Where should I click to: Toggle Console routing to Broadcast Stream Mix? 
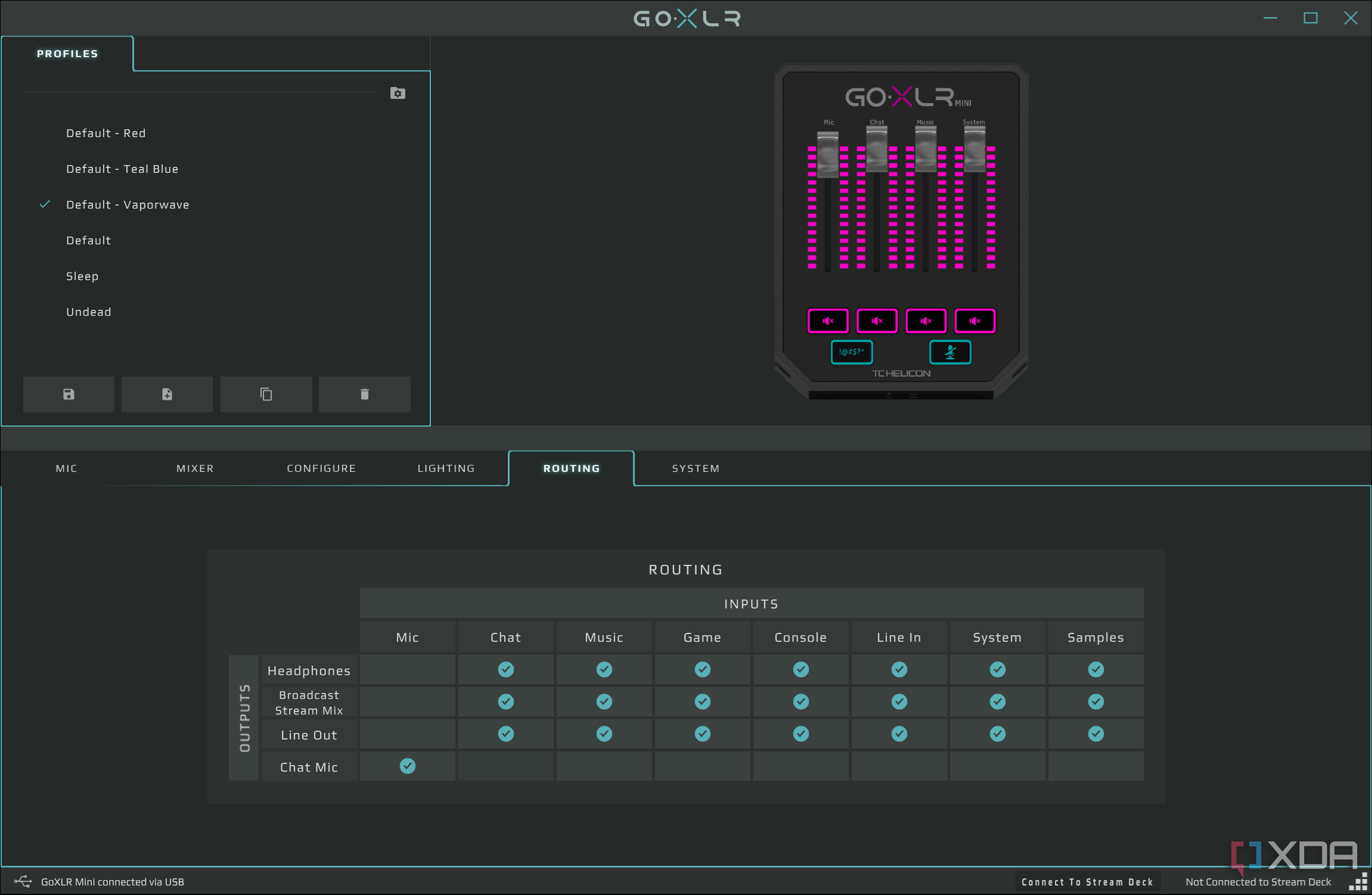pyautogui.click(x=801, y=702)
